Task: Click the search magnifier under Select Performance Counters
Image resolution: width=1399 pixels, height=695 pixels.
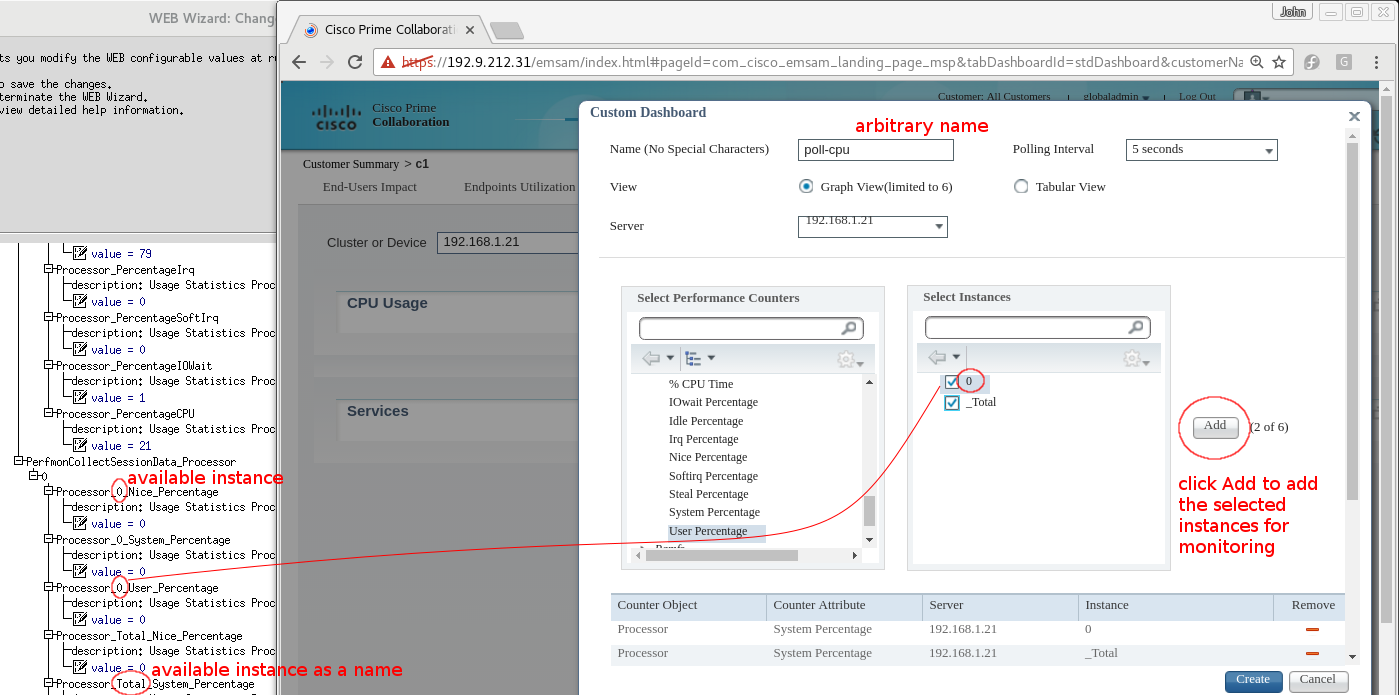Action: [849, 328]
